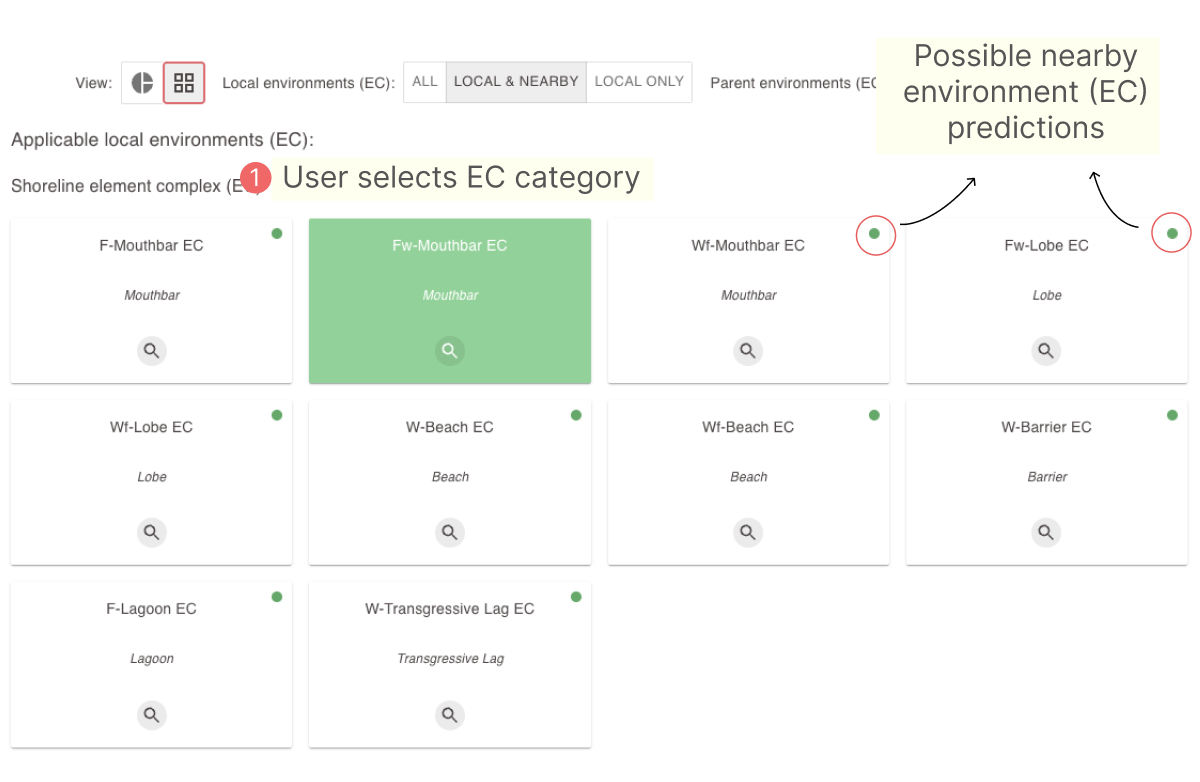Select the Wf-Lobe EC card
Screen dimensions: 1200x782
click(x=151, y=482)
